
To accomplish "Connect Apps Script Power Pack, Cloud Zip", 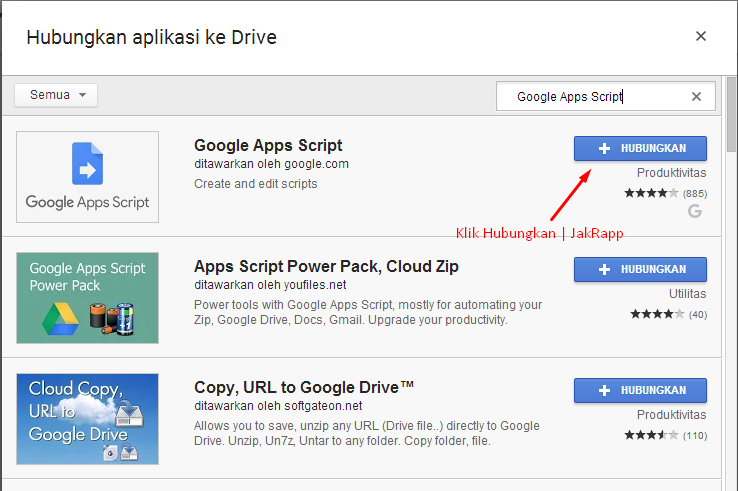I will [640, 269].
